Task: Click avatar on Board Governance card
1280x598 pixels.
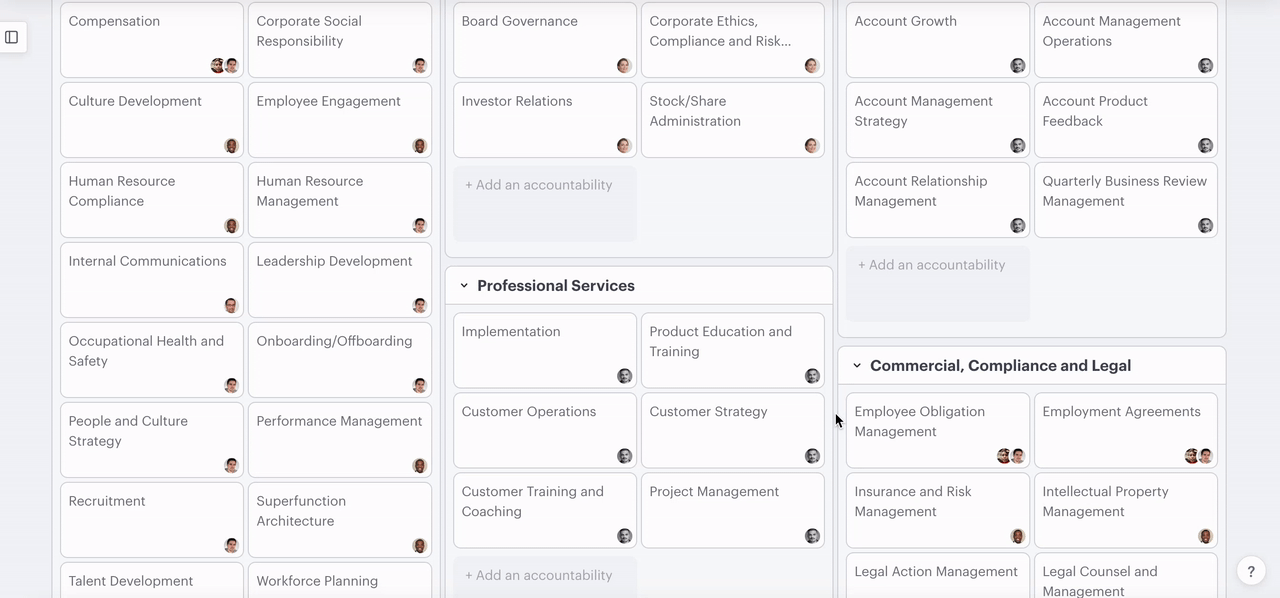Action: point(624,66)
